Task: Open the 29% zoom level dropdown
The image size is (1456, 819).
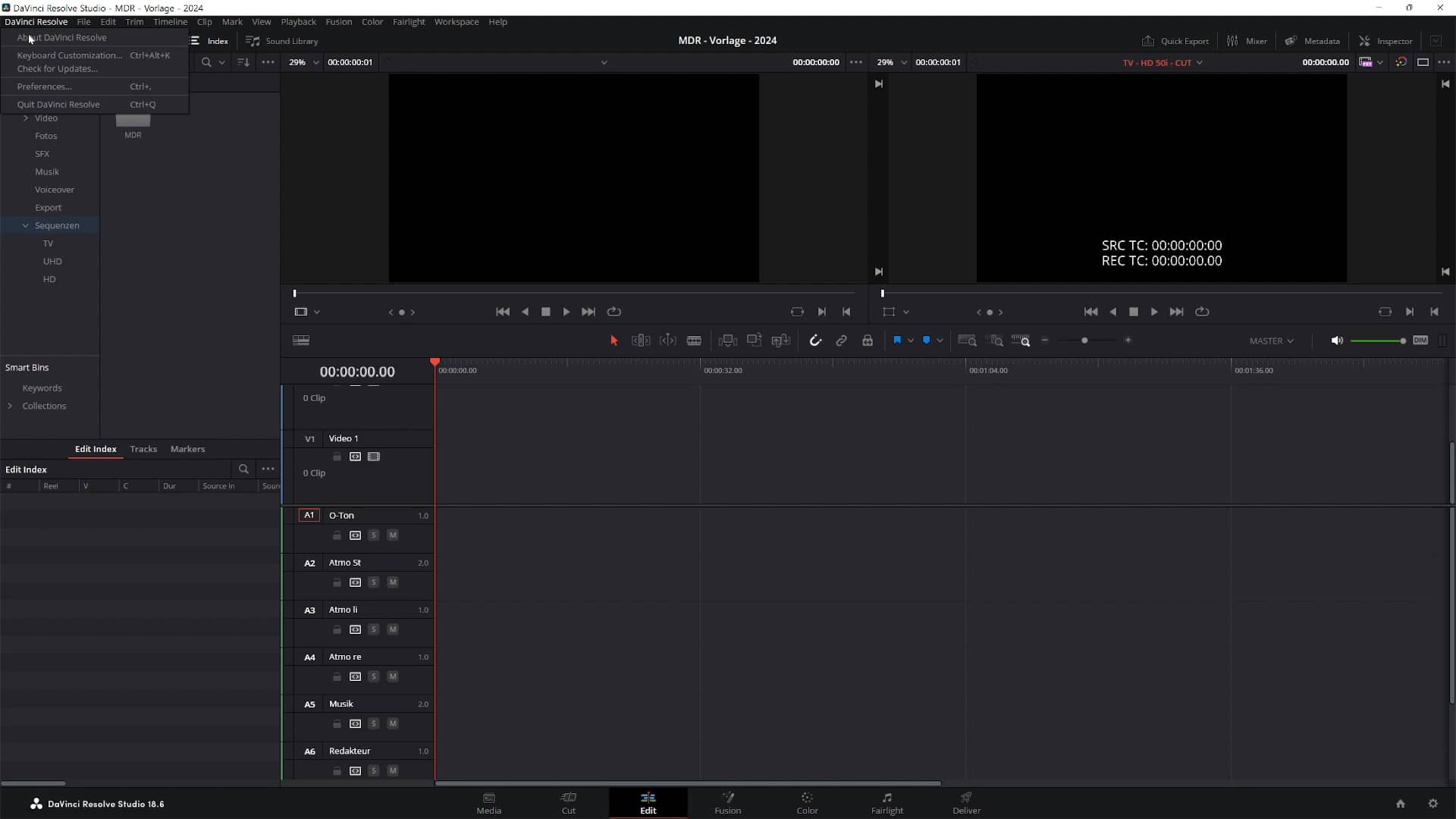Action: [316, 62]
